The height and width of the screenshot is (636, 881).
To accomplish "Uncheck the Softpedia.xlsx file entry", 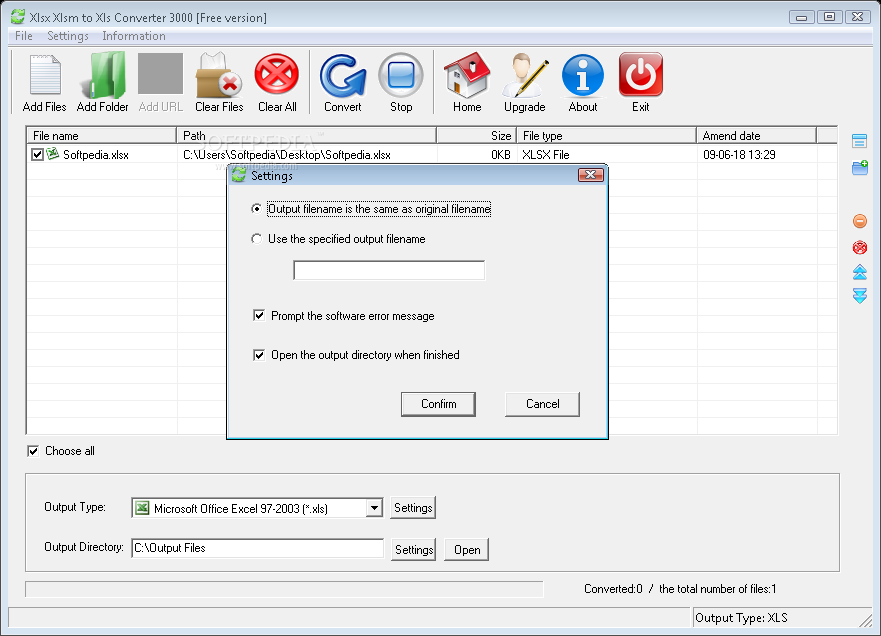I will (x=37, y=154).
